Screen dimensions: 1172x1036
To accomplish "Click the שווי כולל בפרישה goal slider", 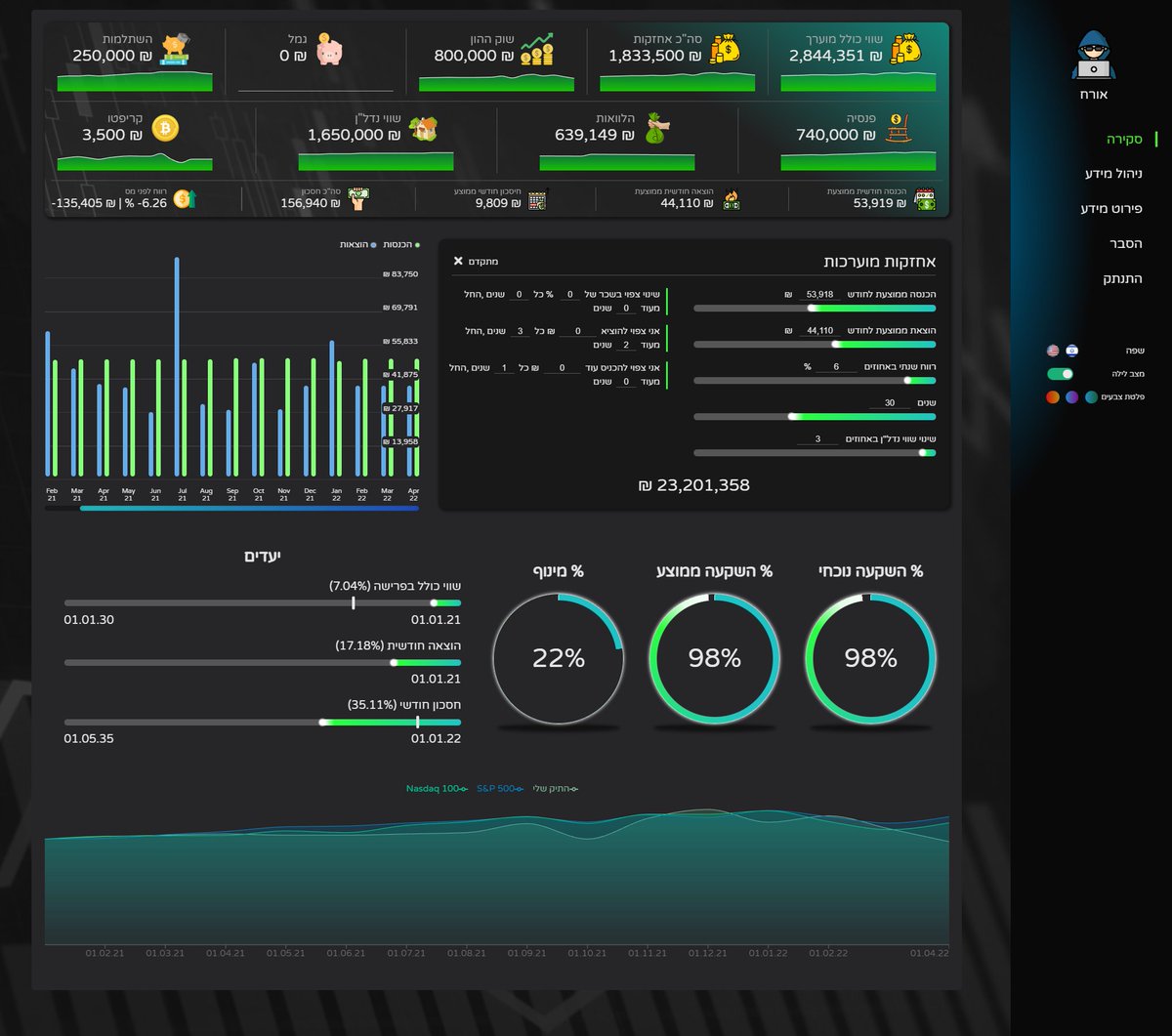I will coord(262,602).
